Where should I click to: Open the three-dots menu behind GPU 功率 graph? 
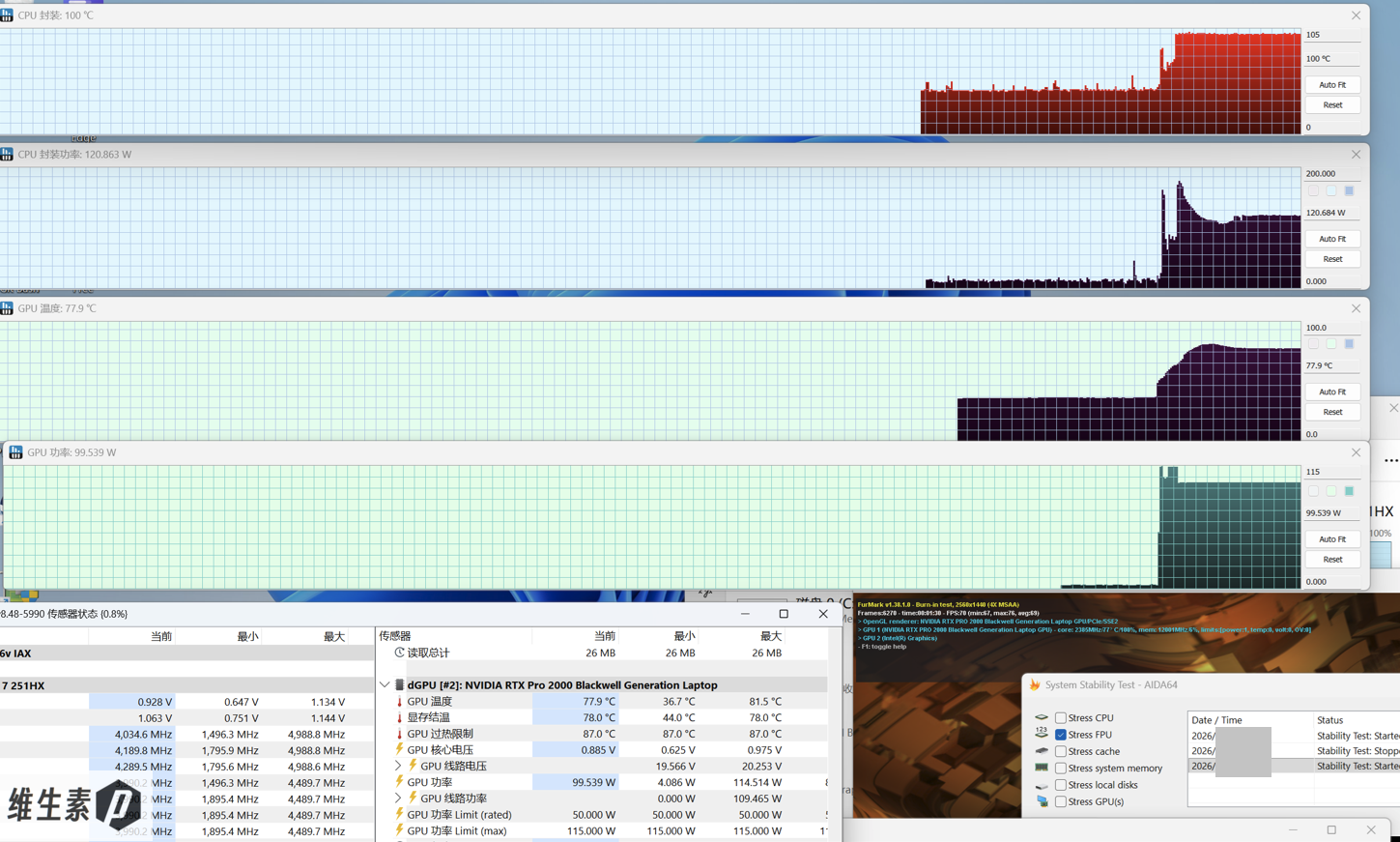(x=1390, y=460)
